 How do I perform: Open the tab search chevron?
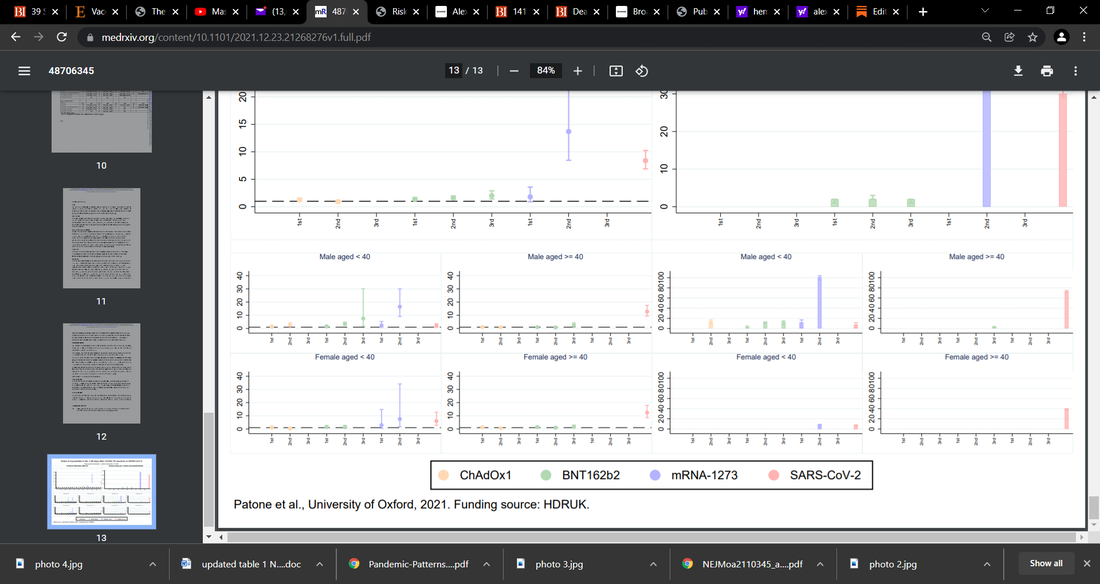985,11
